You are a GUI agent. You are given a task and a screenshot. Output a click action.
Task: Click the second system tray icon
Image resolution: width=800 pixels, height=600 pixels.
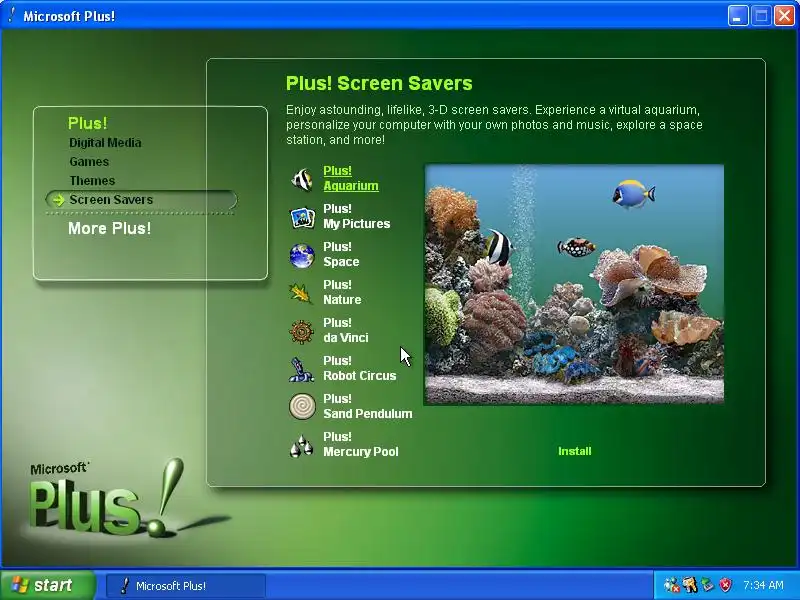(690, 585)
